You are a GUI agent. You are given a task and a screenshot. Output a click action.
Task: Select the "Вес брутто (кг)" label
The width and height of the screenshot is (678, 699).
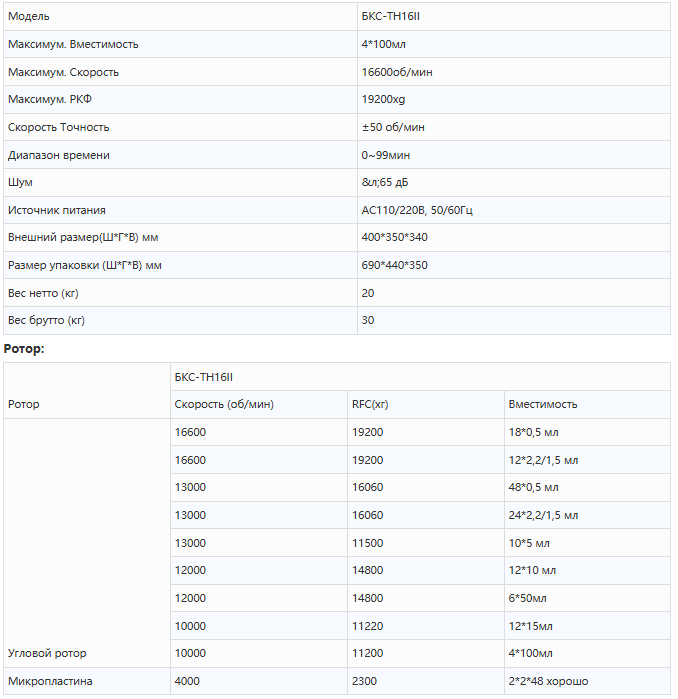[x=46, y=321]
